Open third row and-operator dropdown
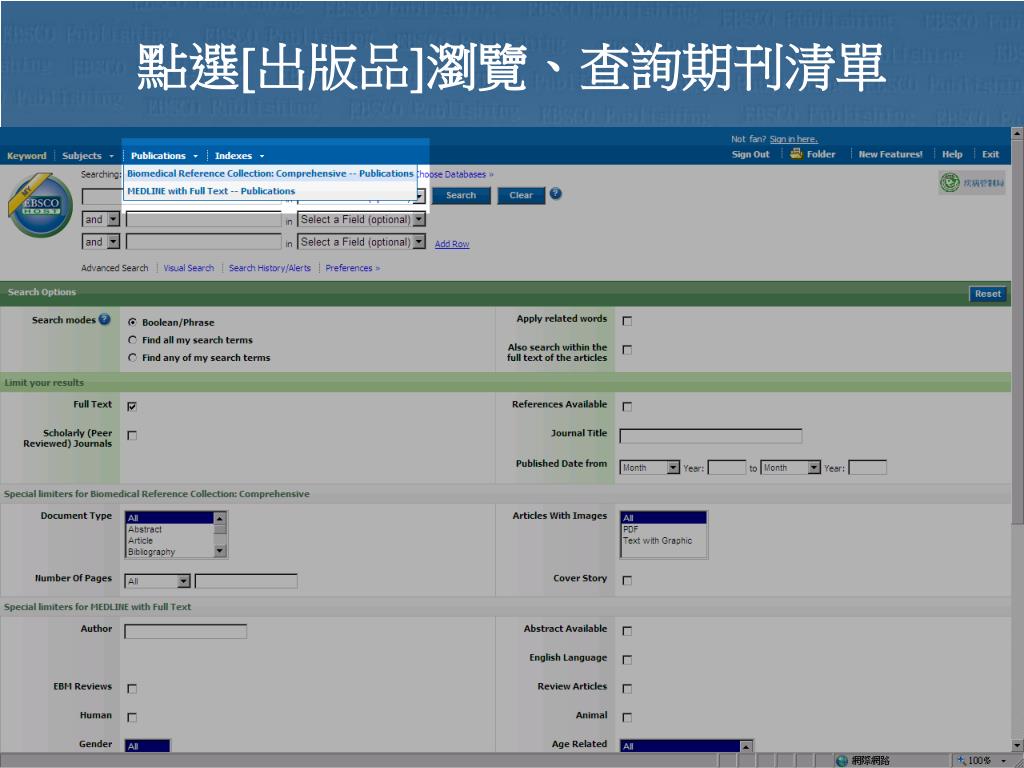The height and width of the screenshot is (768, 1024). 101,242
